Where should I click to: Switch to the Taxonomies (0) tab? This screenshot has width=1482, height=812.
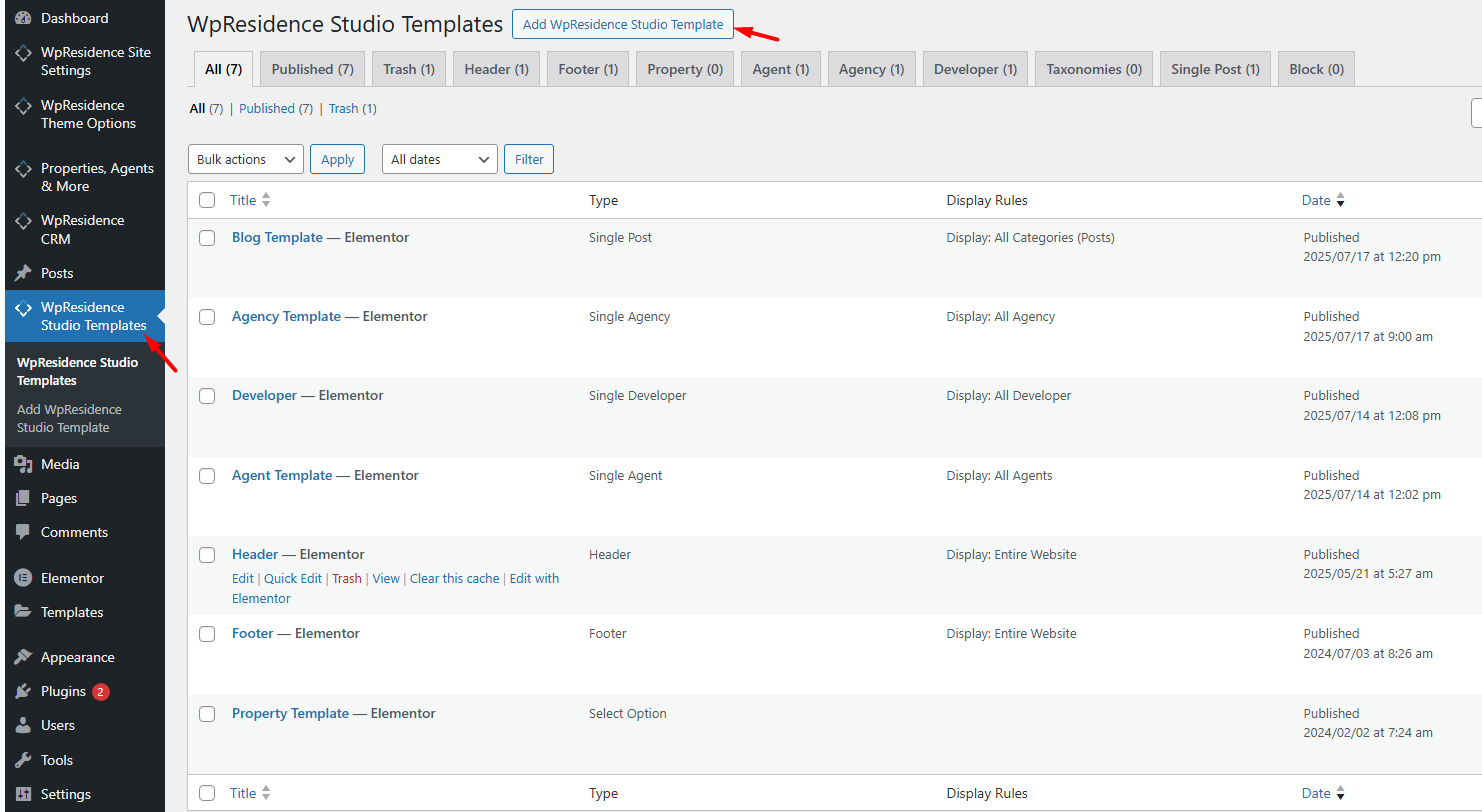coord(1094,69)
